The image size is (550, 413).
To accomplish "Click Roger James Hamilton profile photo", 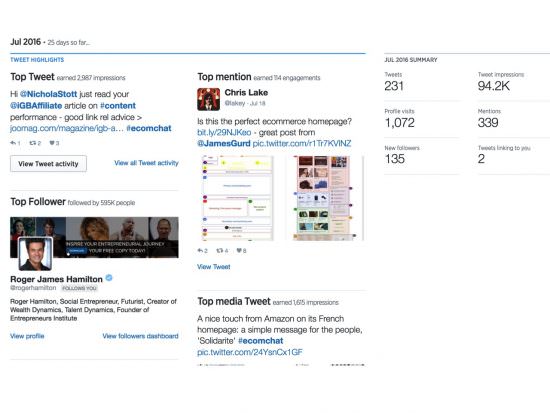I will tap(35, 254).
